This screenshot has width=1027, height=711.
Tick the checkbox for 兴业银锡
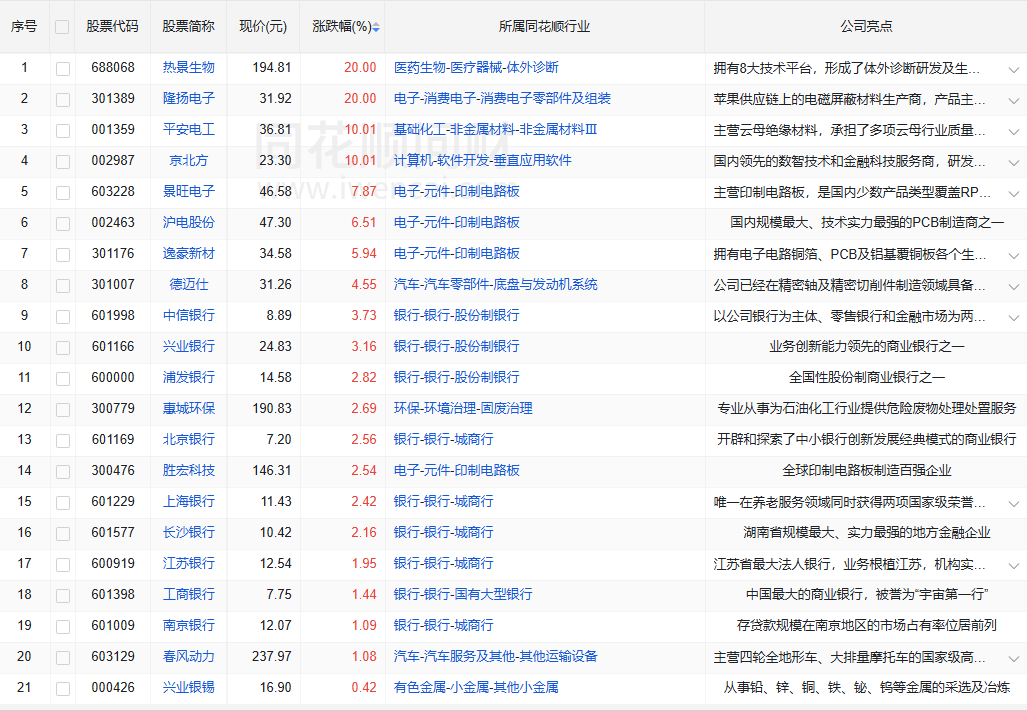(x=63, y=689)
